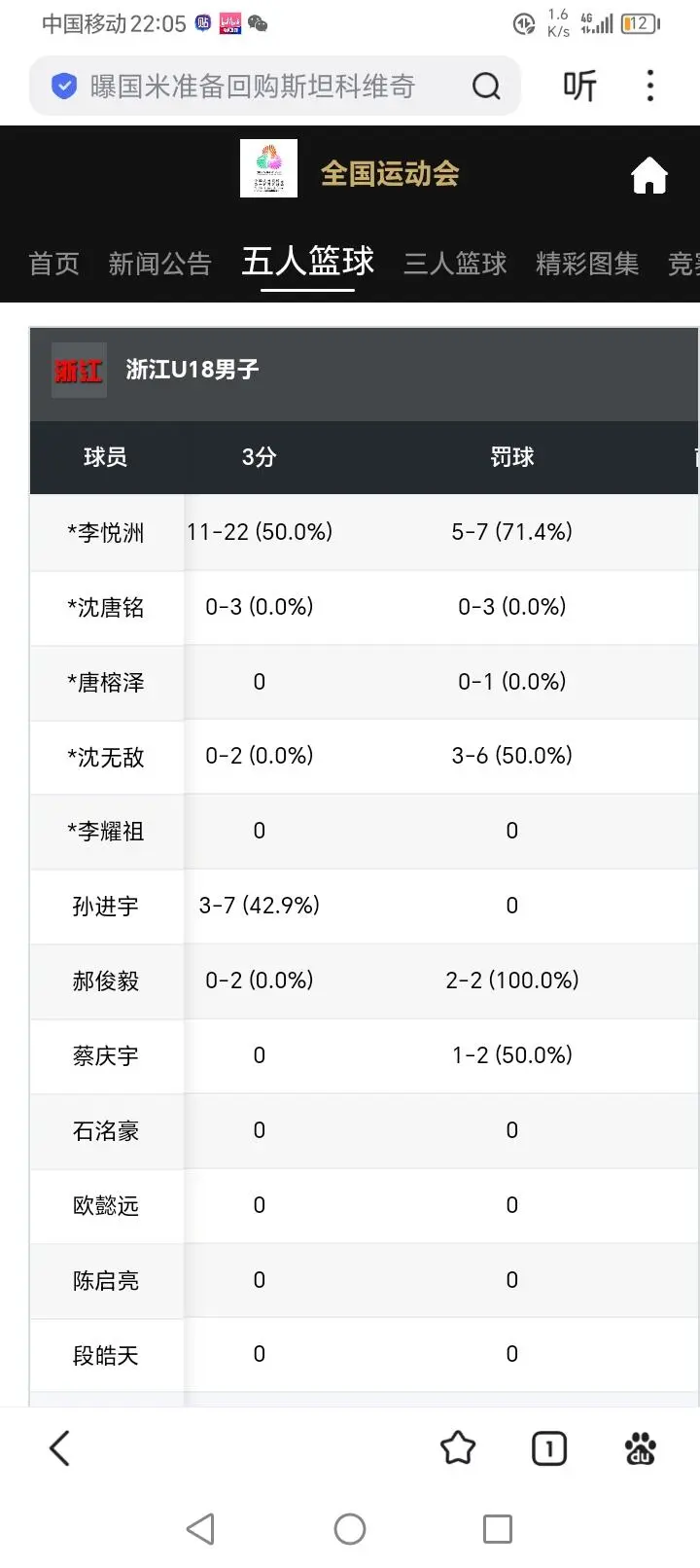Tap player name 李悦洲 in the table
The image size is (700, 1568).
106,532
